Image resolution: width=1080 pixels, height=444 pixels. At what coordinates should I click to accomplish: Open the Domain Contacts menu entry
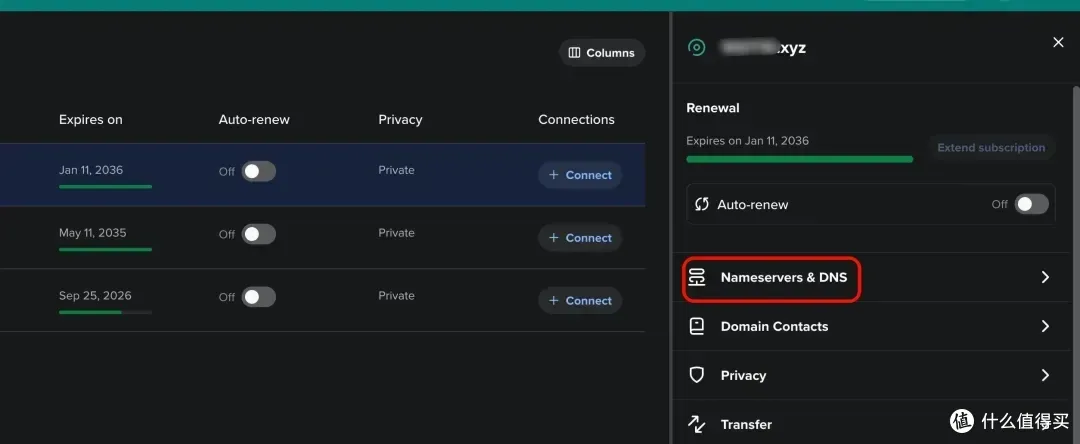pyautogui.click(x=774, y=326)
